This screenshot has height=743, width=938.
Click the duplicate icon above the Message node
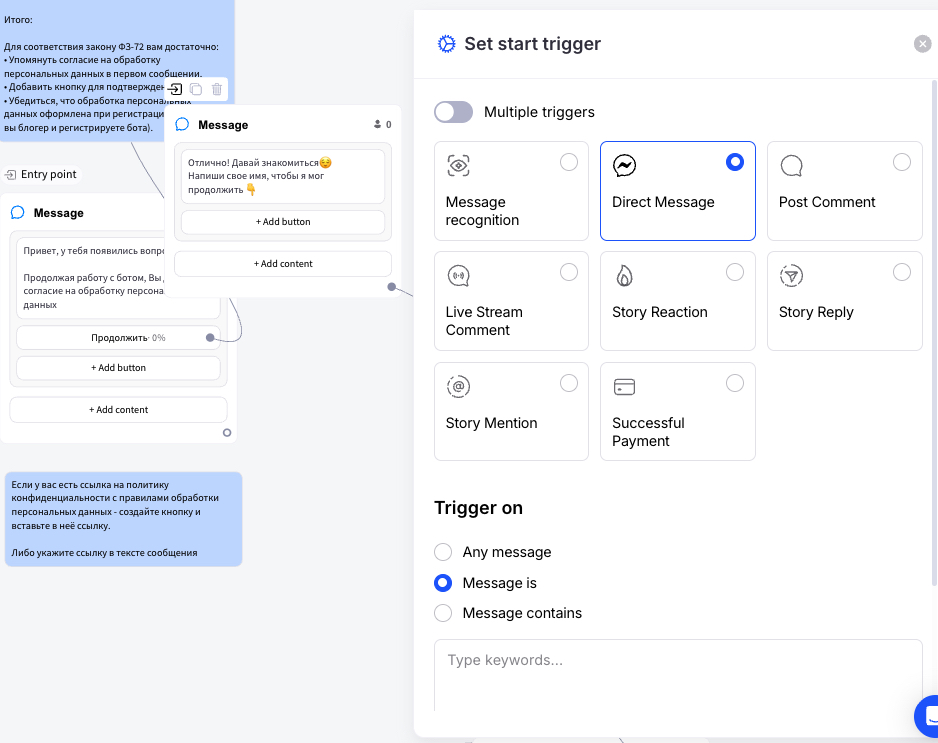pyautogui.click(x=196, y=90)
